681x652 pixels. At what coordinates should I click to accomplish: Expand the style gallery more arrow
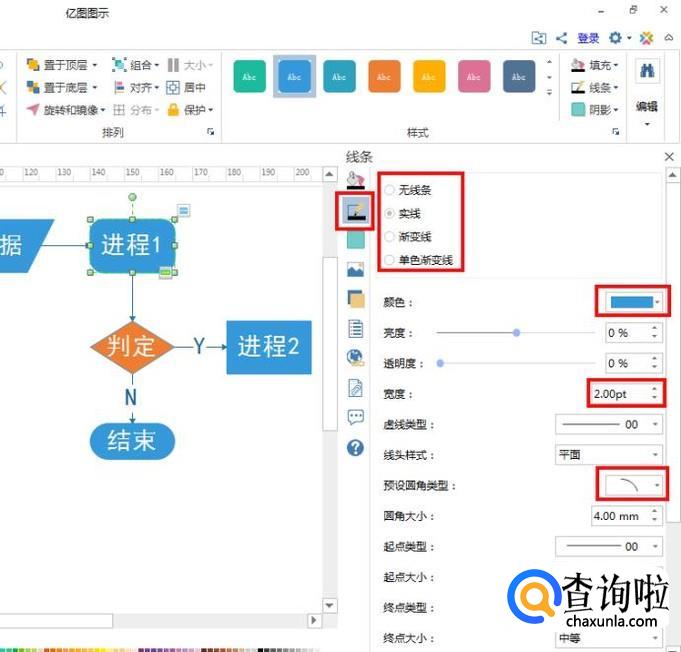tap(549, 92)
